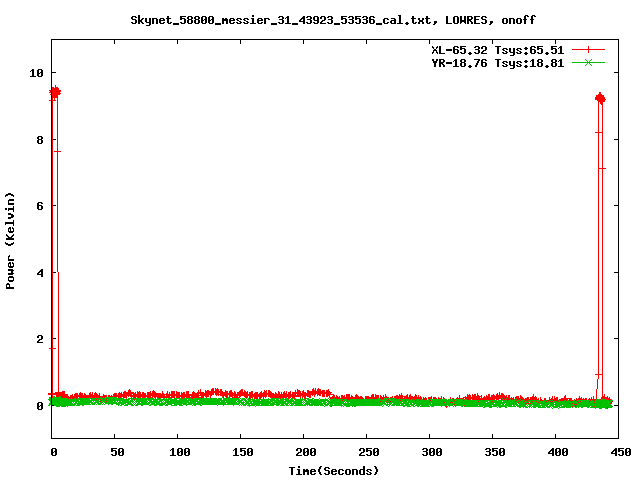Select the XL-65.32 Tsys:65.51 legend entry
This screenshot has width=640, height=480.
coord(498,50)
